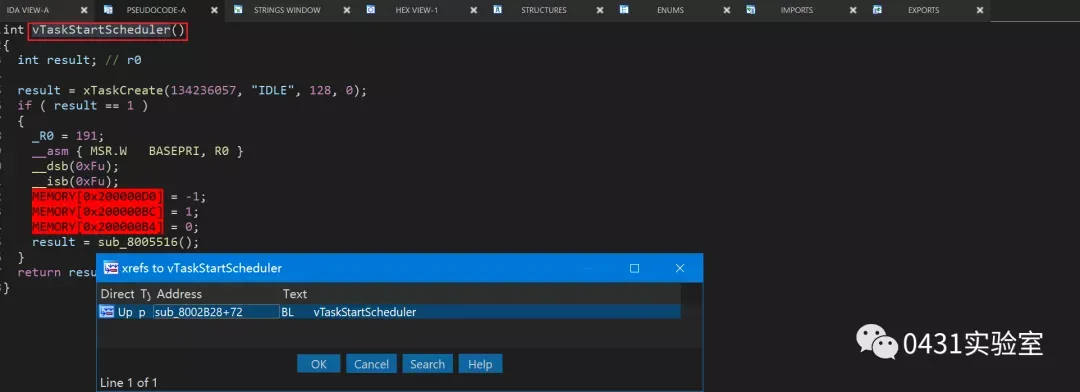Close the IMPORTS tab
The height and width of the screenshot is (392, 1080).
pyautogui.click(x=854, y=10)
